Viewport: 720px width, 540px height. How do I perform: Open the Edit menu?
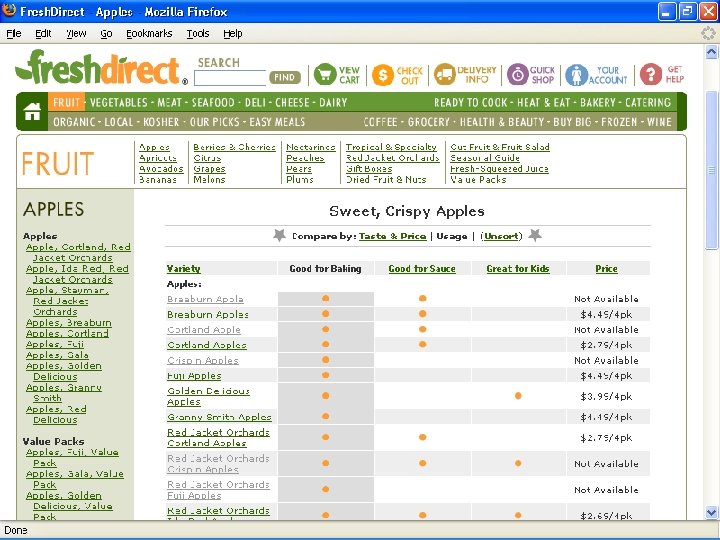pos(43,34)
